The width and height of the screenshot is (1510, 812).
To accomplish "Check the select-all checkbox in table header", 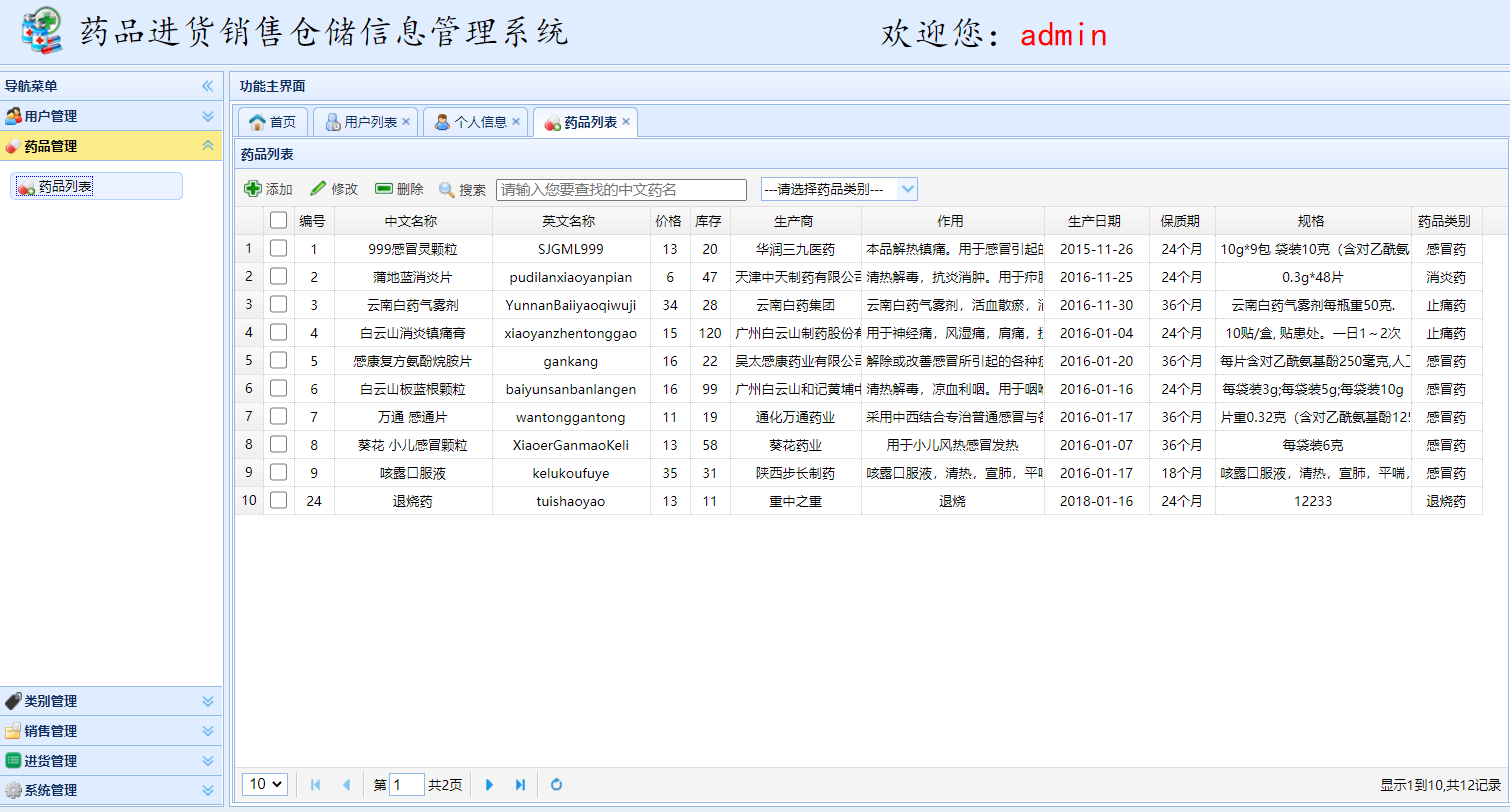I will 278,219.
